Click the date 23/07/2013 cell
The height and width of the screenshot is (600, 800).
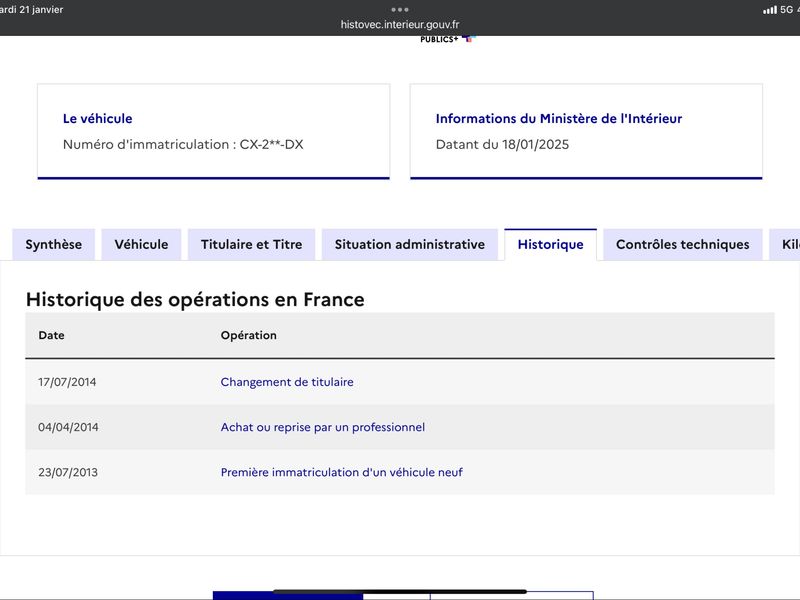[x=67, y=472]
